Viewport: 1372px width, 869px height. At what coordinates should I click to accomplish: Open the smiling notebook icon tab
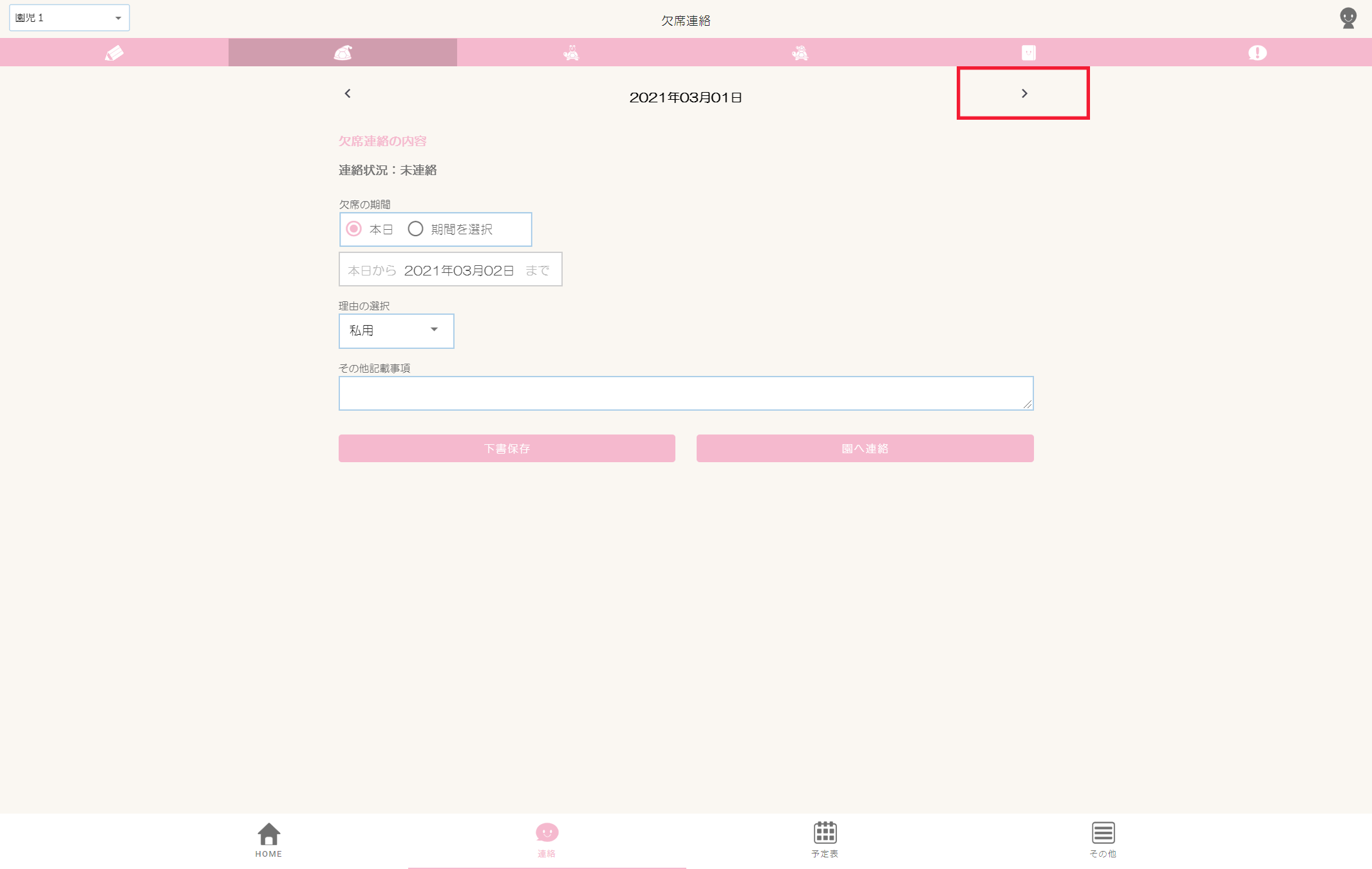[1028, 52]
